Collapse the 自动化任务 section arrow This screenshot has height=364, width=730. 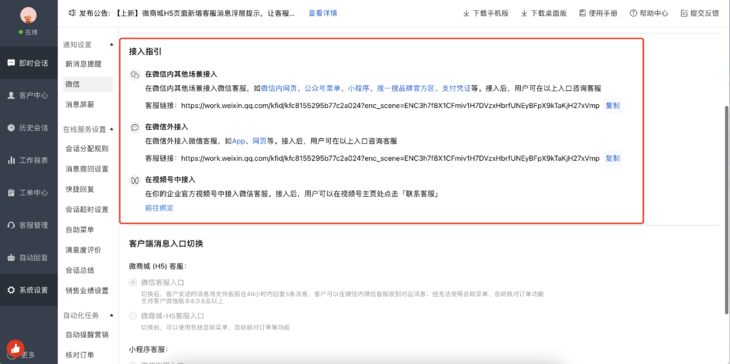[111, 315]
